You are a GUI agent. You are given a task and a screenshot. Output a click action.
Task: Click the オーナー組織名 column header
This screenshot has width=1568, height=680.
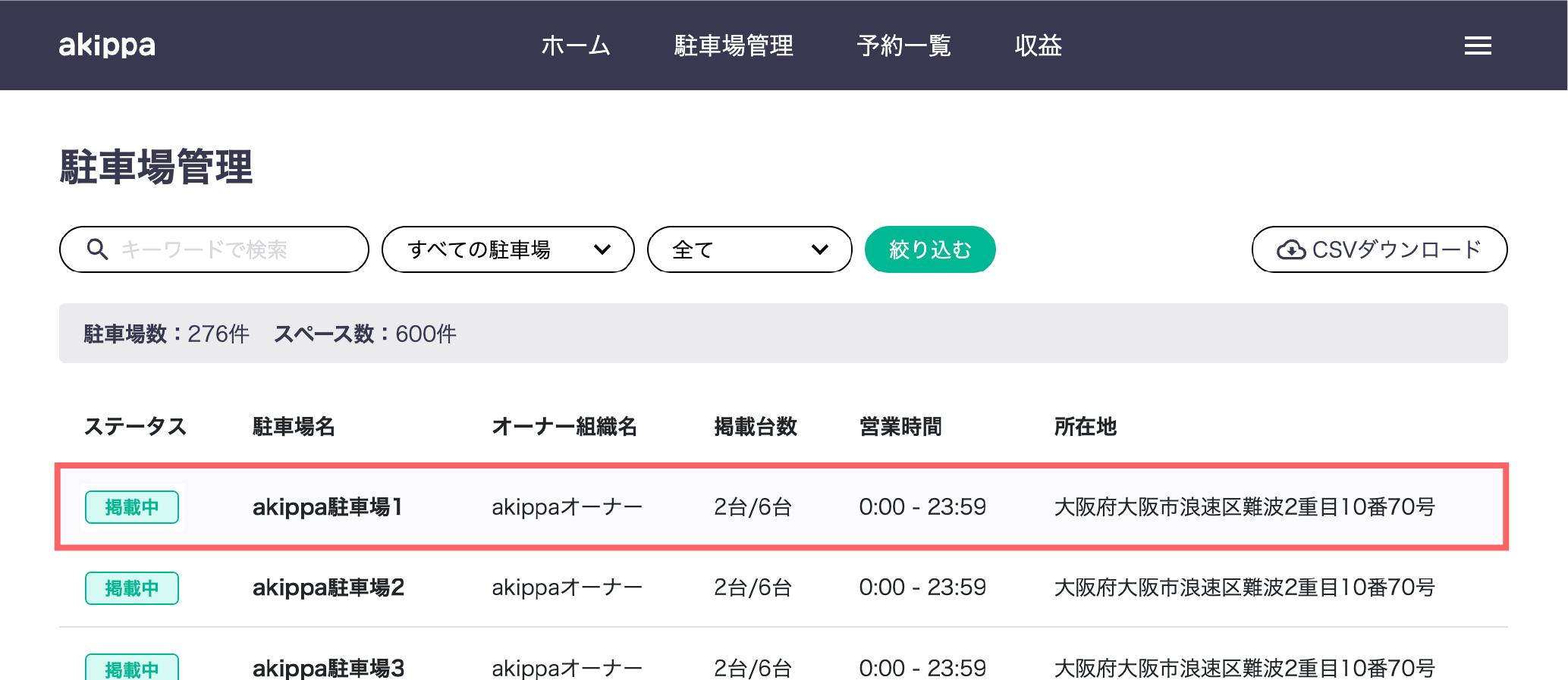click(x=564, y=426)
